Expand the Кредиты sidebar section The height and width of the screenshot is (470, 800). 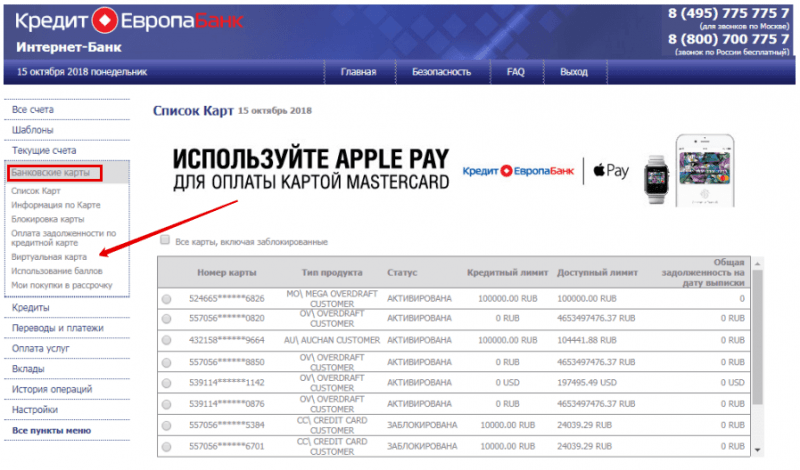click(31, 308)
